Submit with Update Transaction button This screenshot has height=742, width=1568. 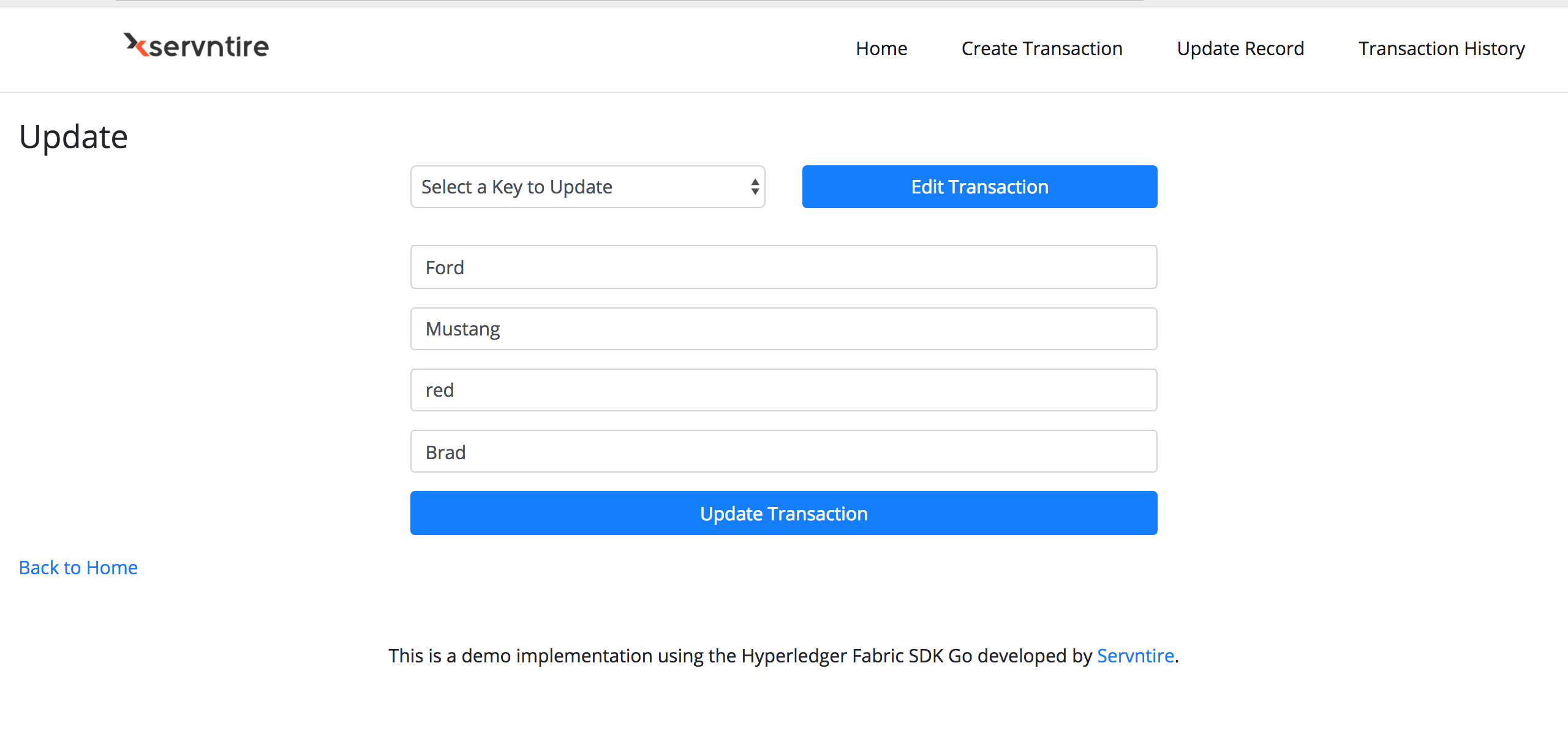783,513
